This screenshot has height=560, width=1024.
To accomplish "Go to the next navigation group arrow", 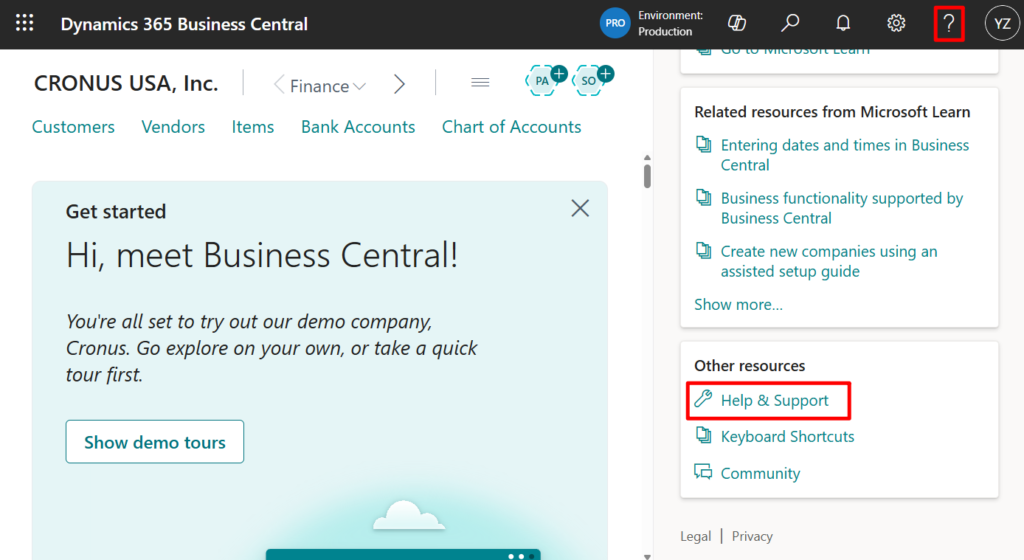I will tap(399, 85).
